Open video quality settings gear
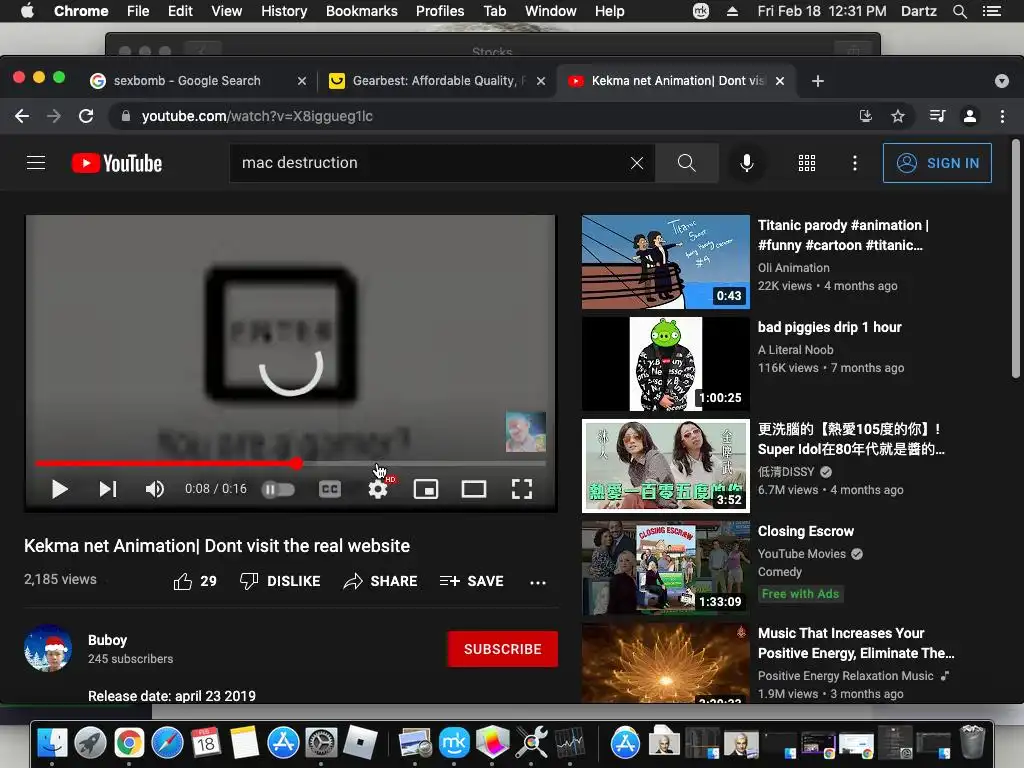Screen dimensions: 1024x768 [378, 488]
